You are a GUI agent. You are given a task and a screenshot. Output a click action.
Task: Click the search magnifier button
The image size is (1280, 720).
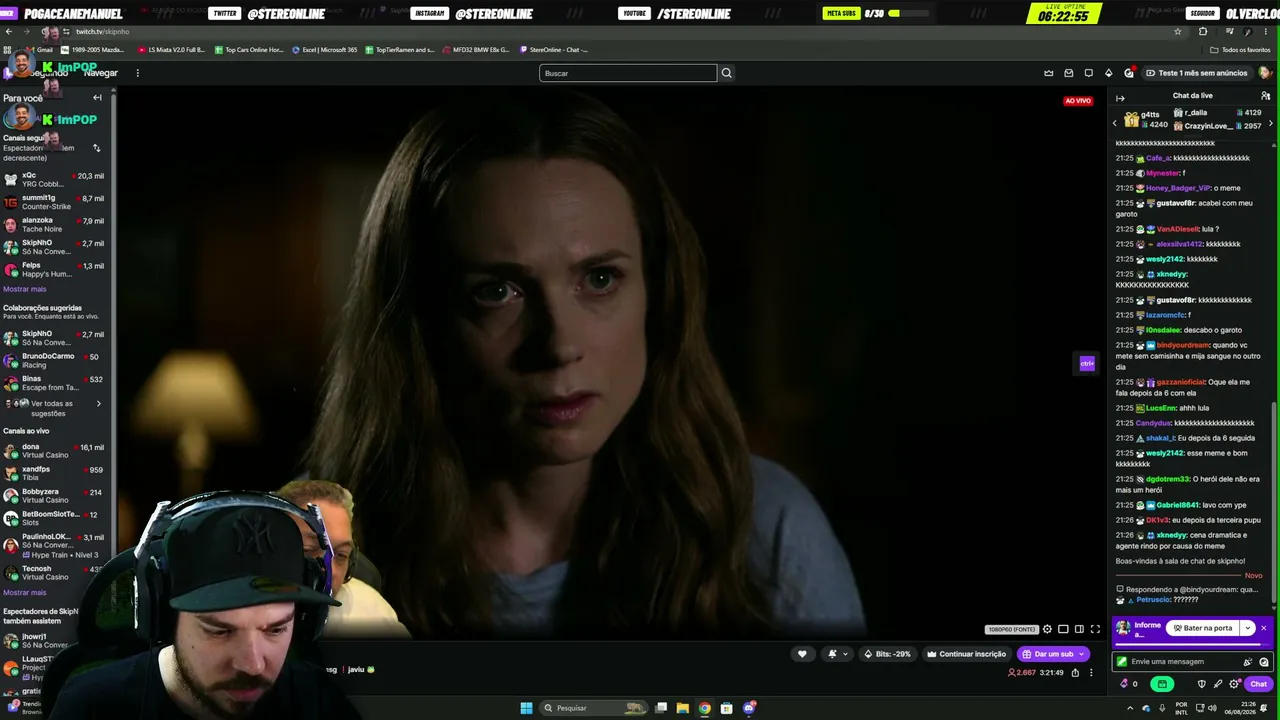[x=726, y=73]
